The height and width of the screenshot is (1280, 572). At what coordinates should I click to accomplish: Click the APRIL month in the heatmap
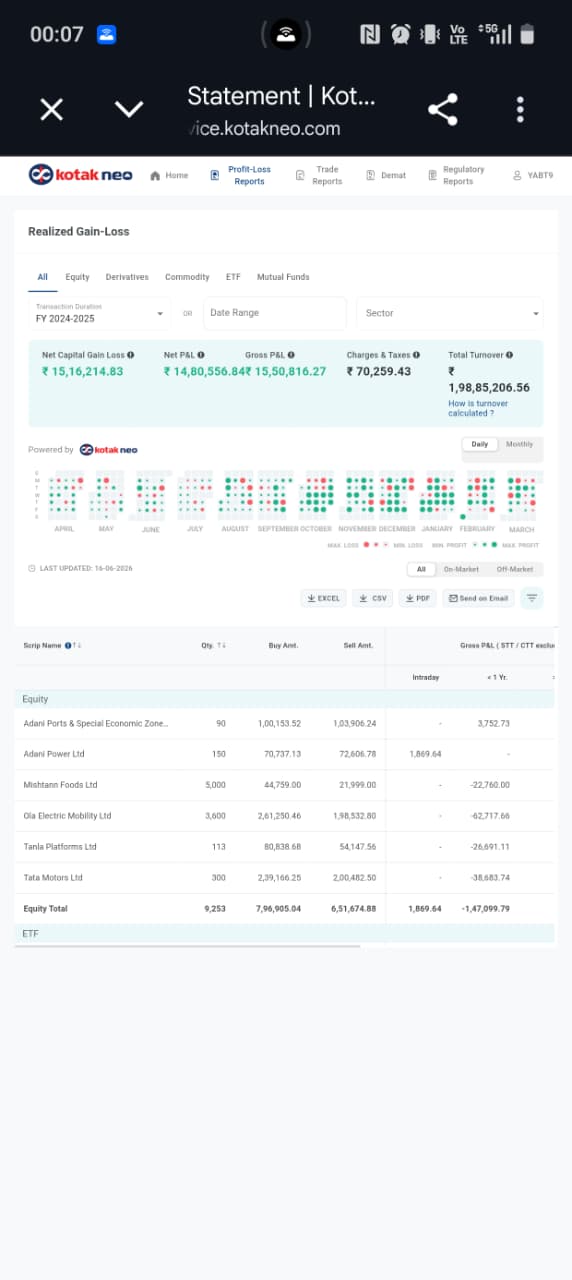[x=64, y=529]
